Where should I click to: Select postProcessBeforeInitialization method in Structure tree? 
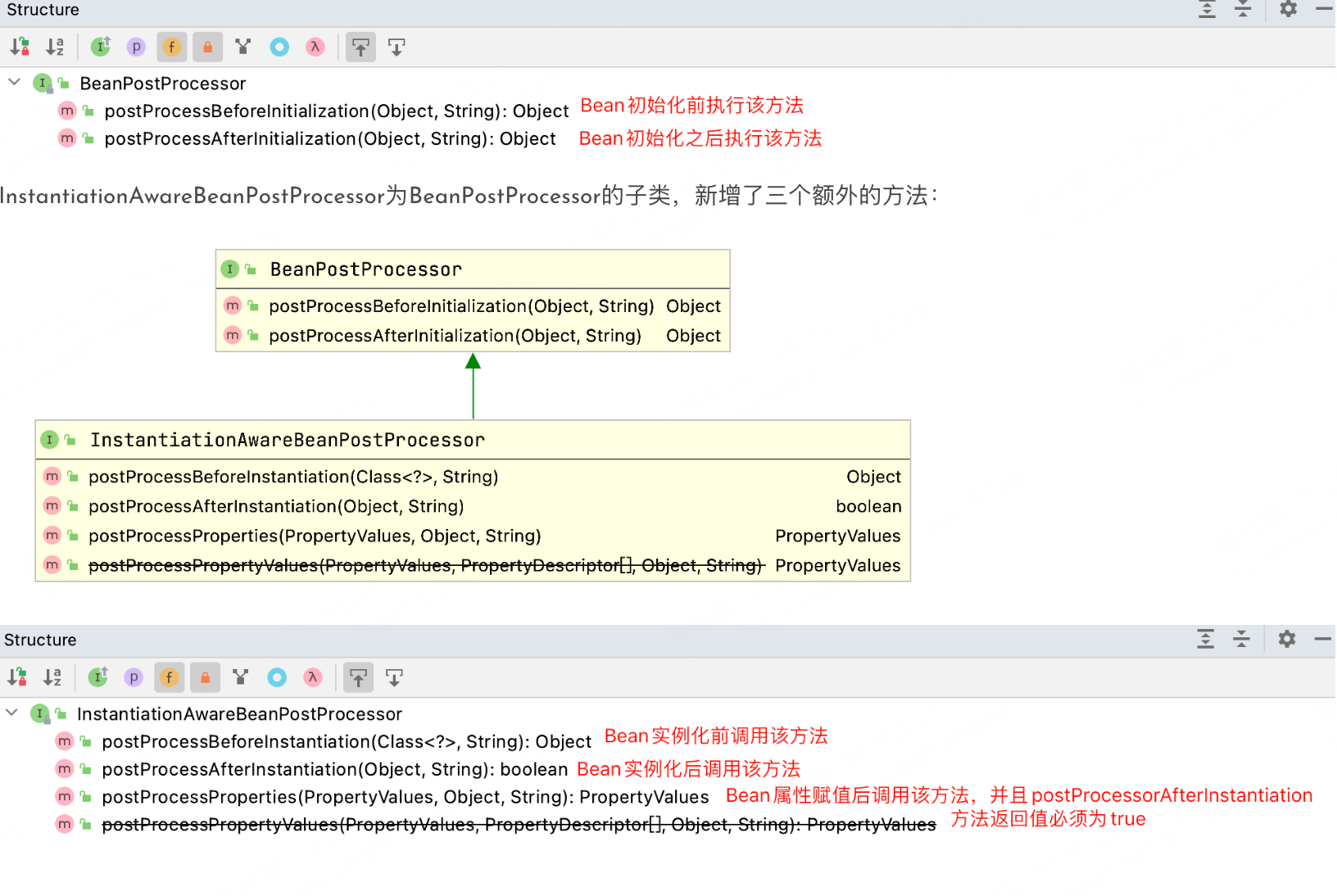click(x=337, y=111)
